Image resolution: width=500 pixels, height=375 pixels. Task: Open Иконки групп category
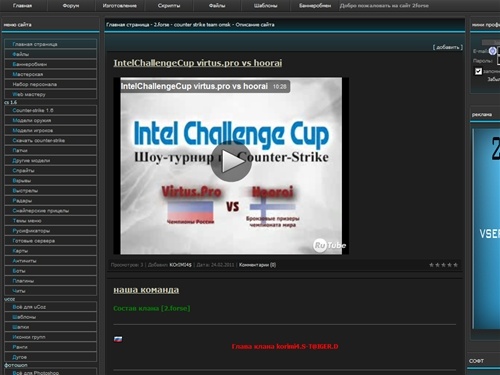[51, 337]
